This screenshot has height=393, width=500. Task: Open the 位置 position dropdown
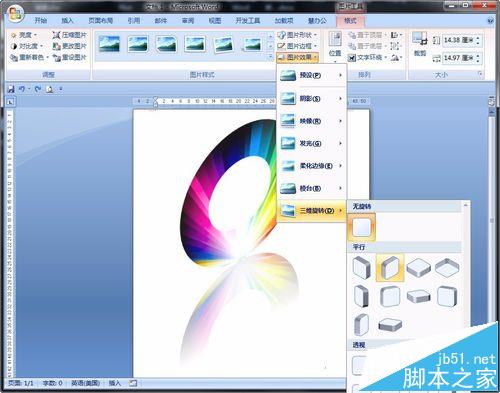click(x=335, y=47)
